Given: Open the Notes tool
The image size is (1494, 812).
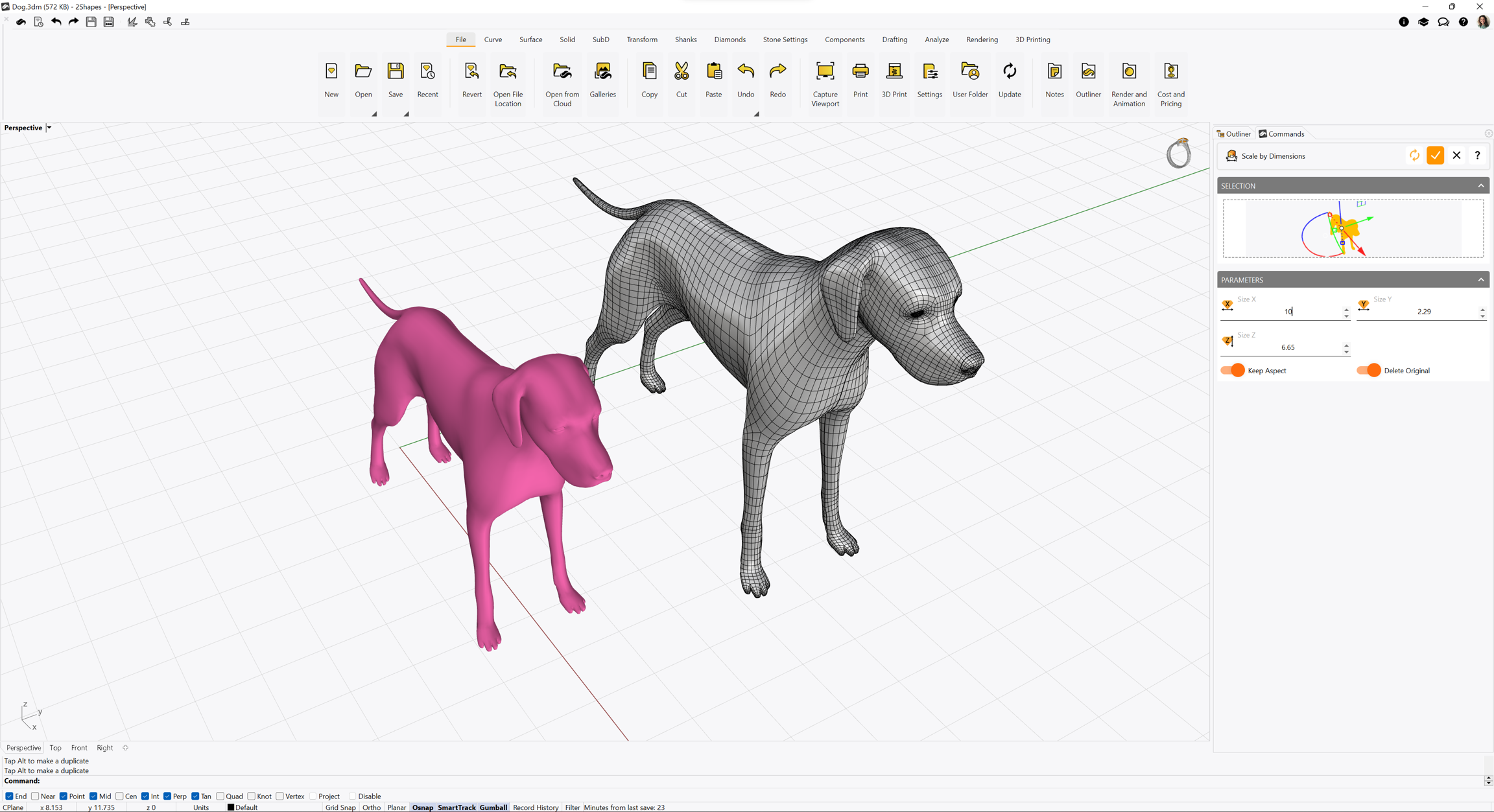Looking at the screenshot, I should [x=1054, y=73].
